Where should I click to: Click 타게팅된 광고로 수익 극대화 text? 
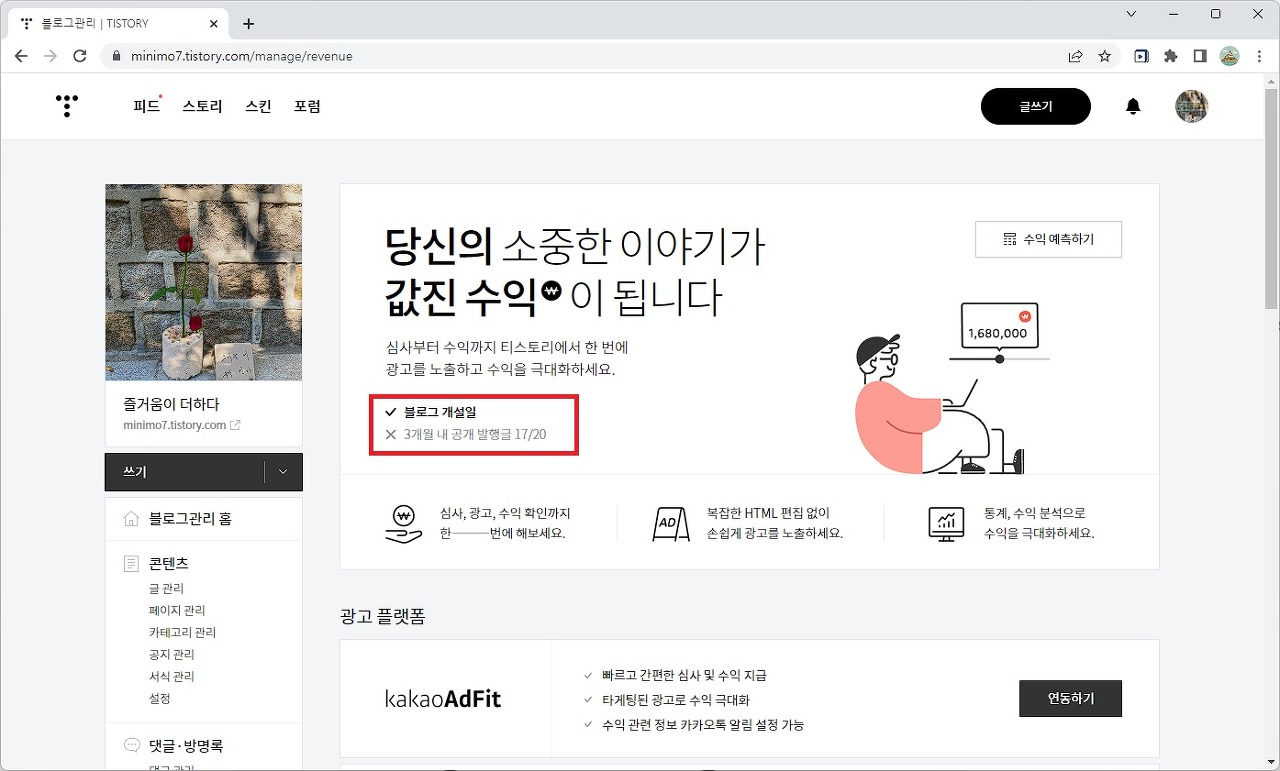pyautogui.click(x=676, y=700)
